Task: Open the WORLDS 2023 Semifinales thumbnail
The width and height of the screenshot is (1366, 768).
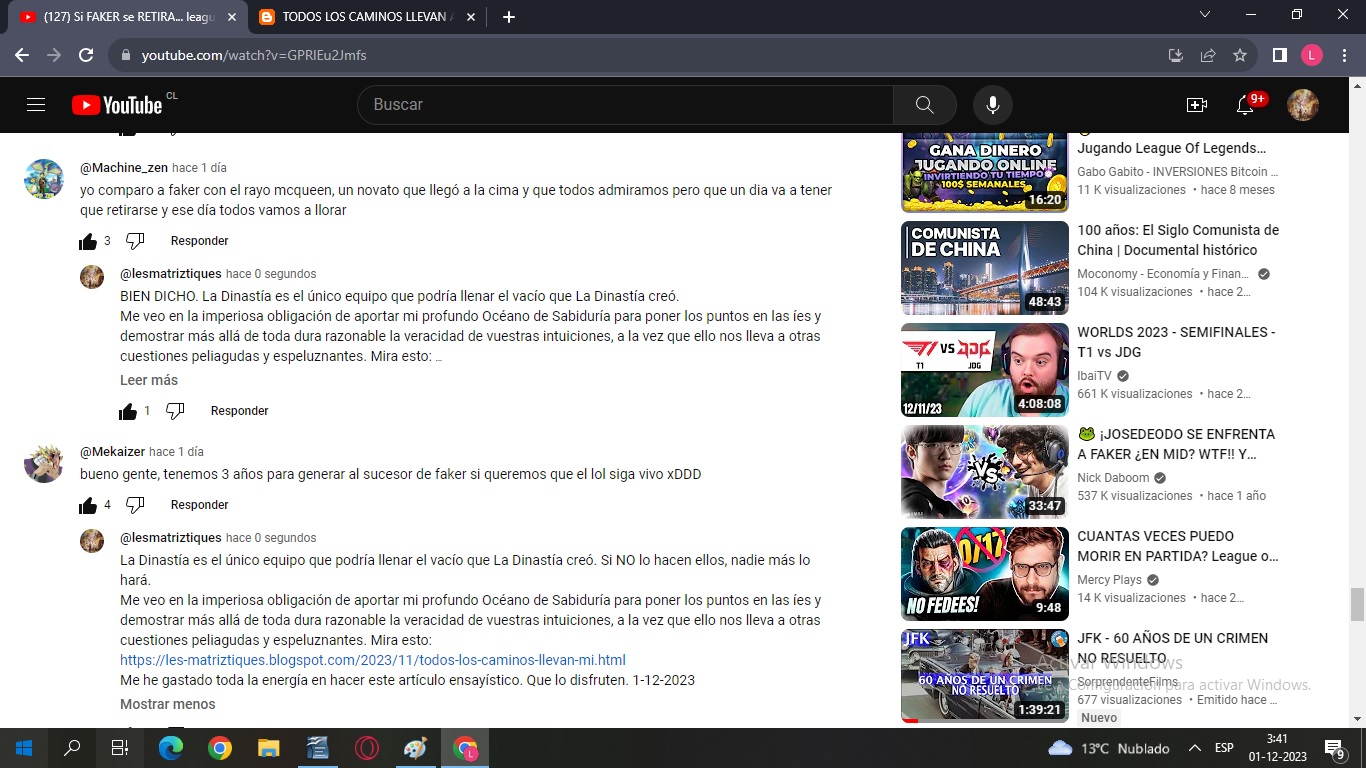Action: point(985,370)
